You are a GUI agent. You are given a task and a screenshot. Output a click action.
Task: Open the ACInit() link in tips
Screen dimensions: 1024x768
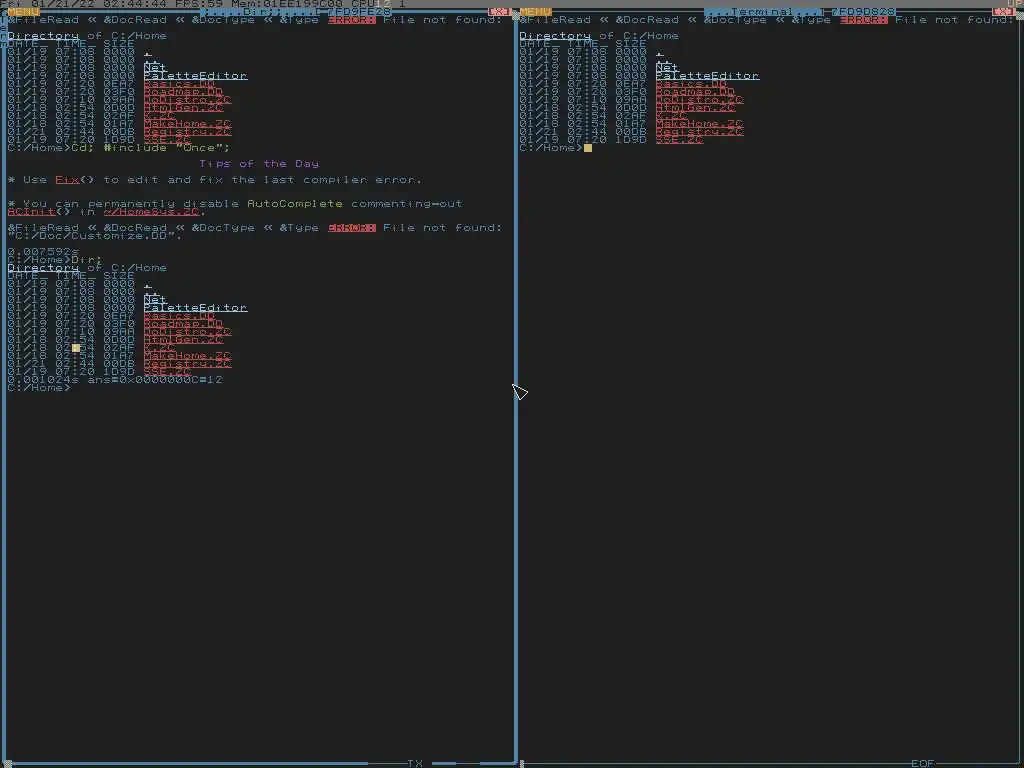(31, 212)
